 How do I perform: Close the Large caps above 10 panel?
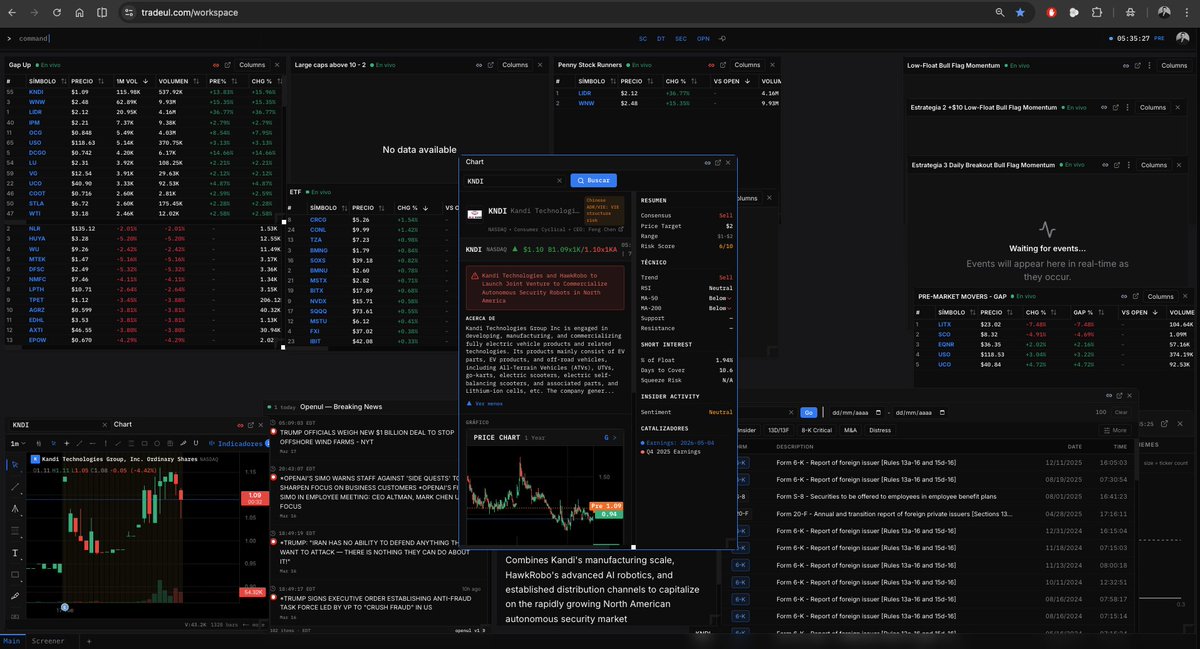(541, 65)
